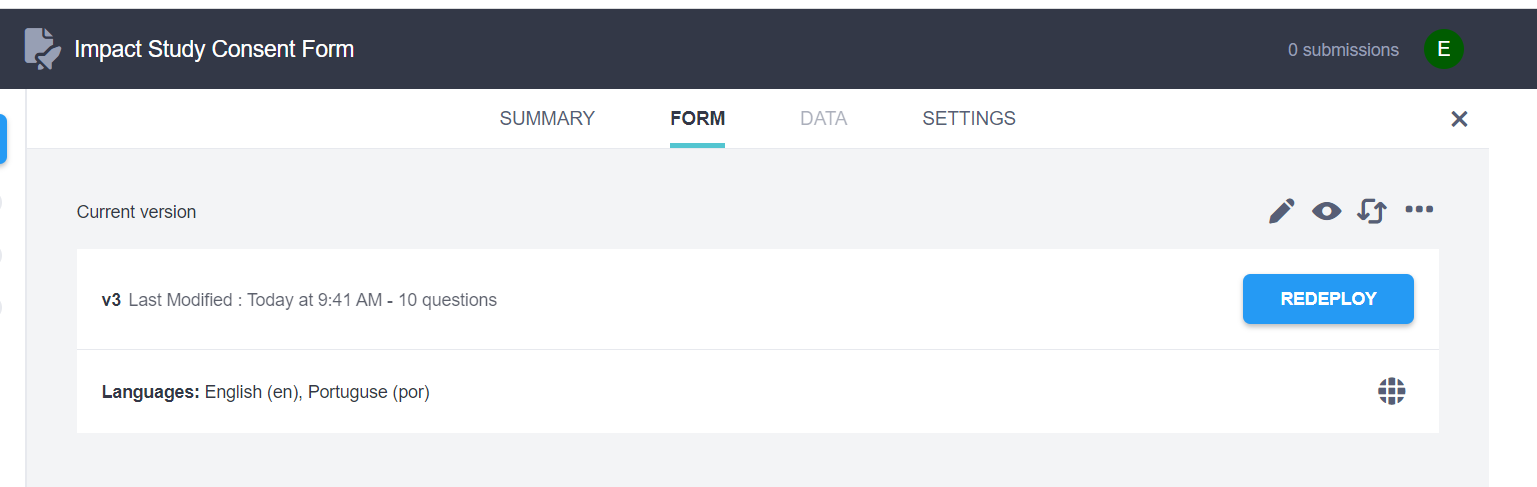The width and height of the screenshot is (1537, 487).
Task: Preview the form with the eye icon
Action: [x=1326, y=211]
